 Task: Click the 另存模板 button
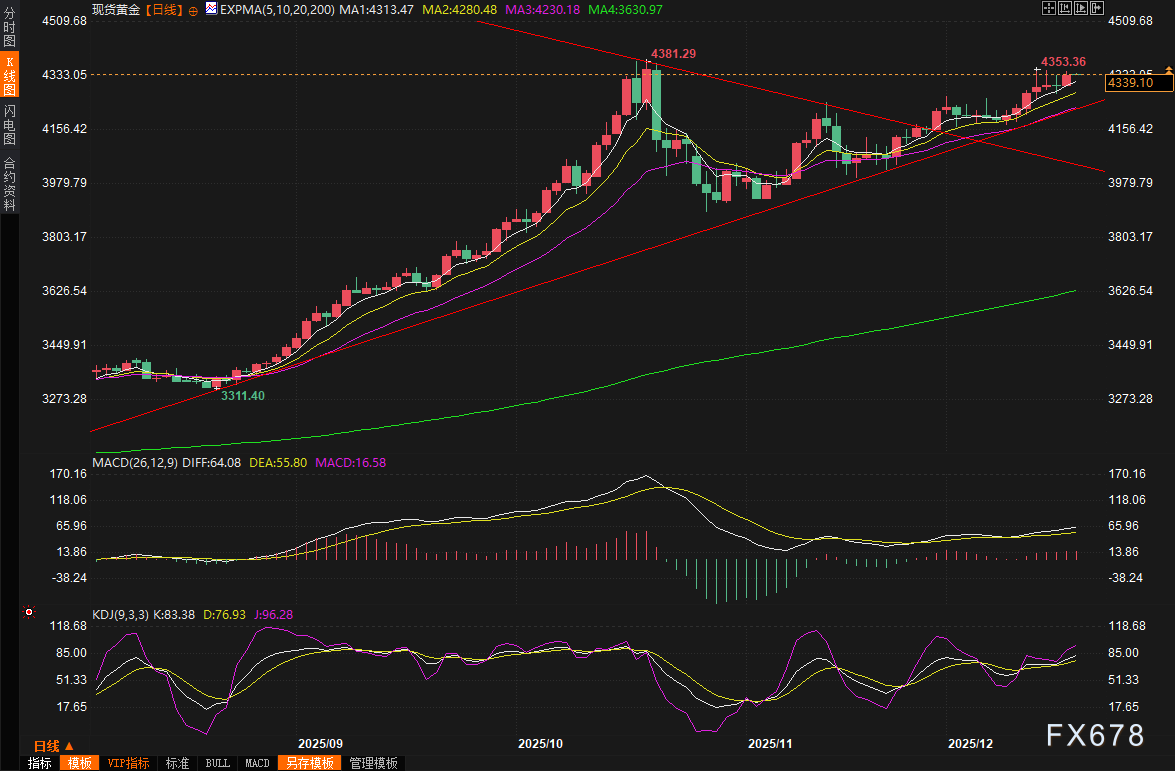click(x=308, y=763)
